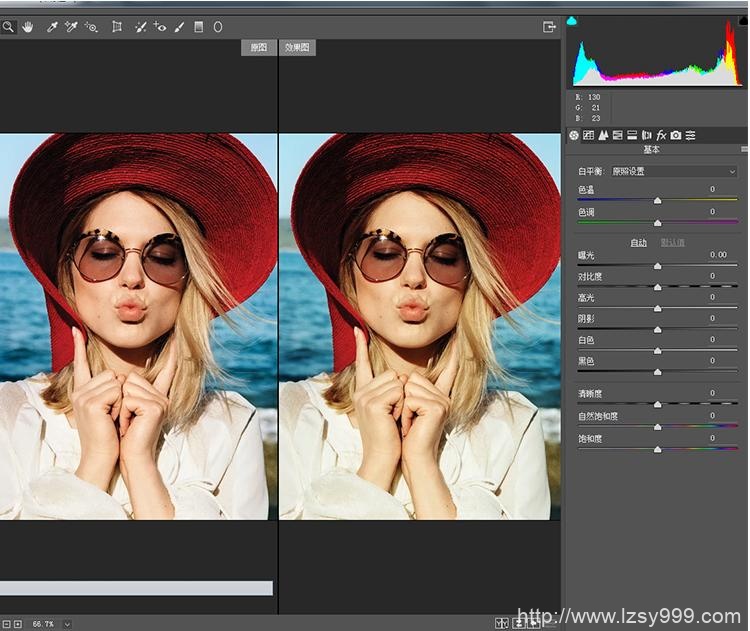The width and height of the screenshot is (750, 631).
Task: Switch to the Tone Curve panel tab
Action: point(588,135)
